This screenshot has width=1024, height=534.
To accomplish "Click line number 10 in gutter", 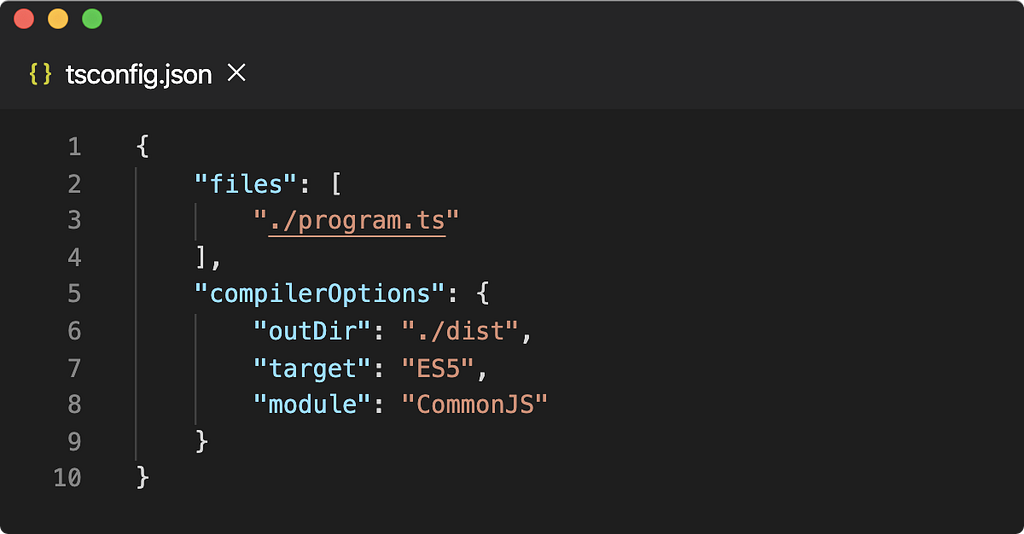I will click(67, 478).
